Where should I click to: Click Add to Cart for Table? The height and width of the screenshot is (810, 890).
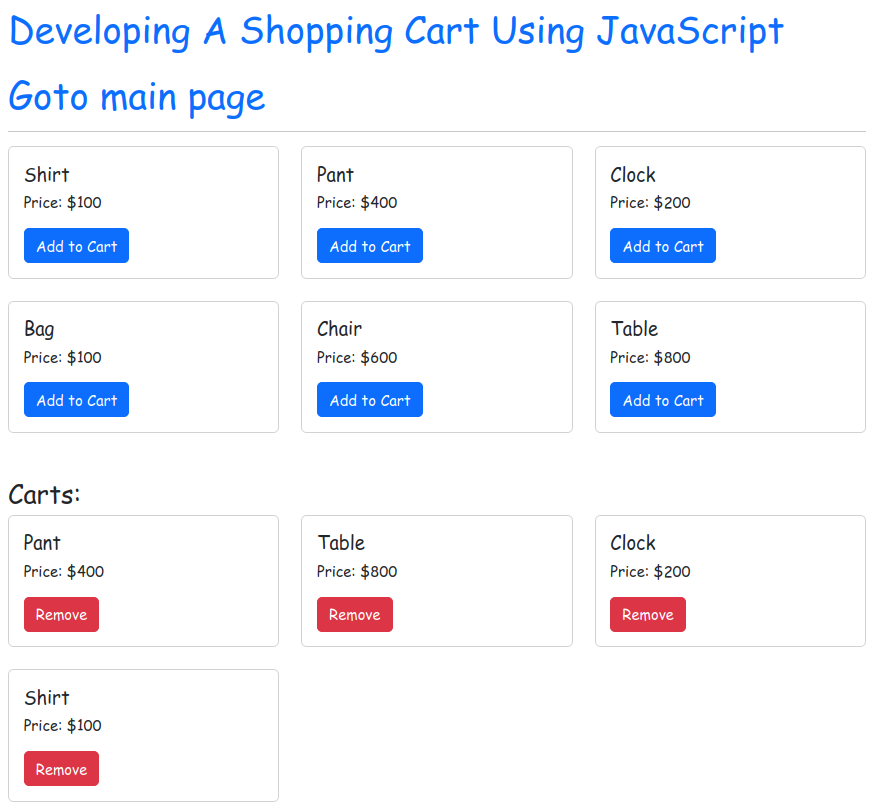(x=662, y=400)
